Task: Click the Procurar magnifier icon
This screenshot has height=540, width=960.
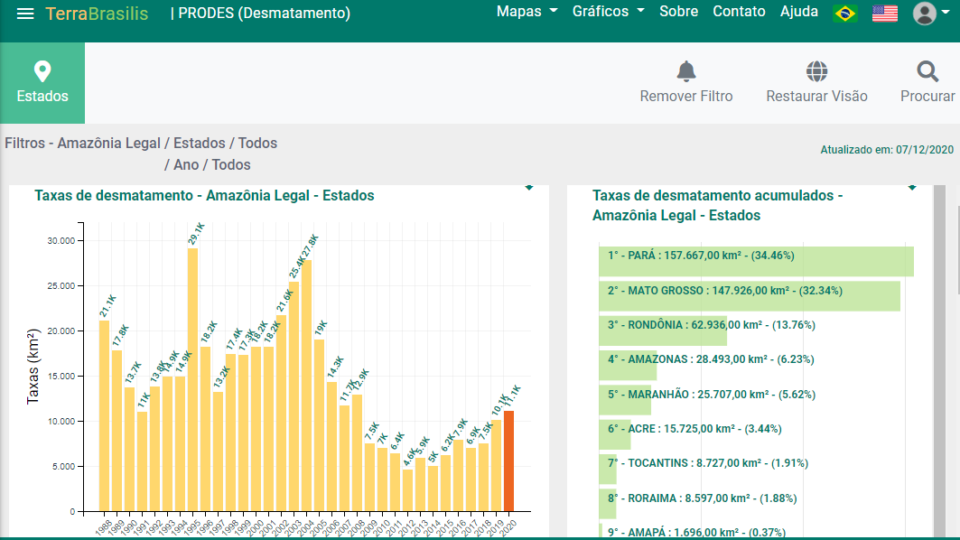Action: 928,71
